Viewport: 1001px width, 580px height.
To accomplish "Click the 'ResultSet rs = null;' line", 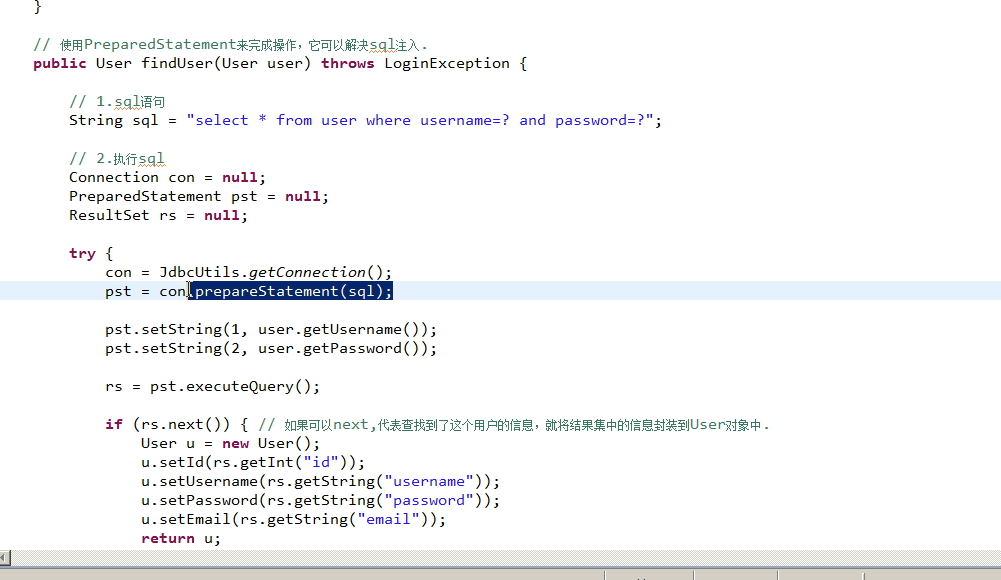I will pyautogui.click(x=158, y=216).
